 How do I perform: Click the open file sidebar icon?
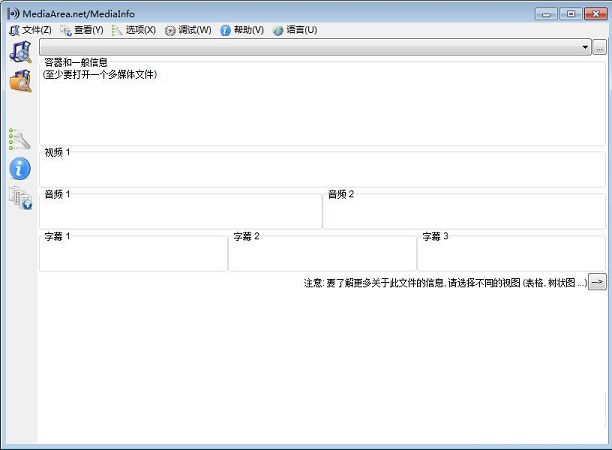coord(20,52)
